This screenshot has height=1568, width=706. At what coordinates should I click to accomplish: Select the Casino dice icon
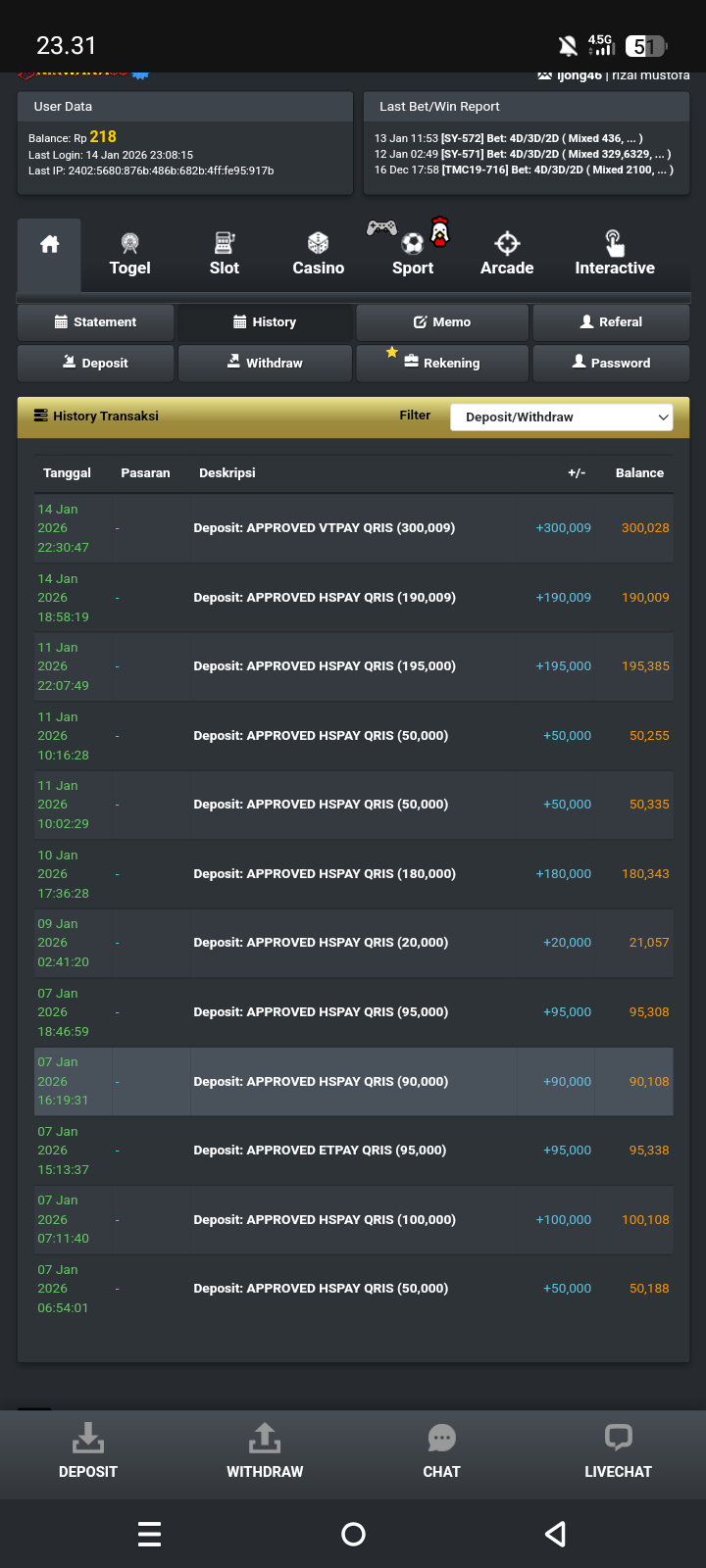pyautogui.click(x=318, y=243)
